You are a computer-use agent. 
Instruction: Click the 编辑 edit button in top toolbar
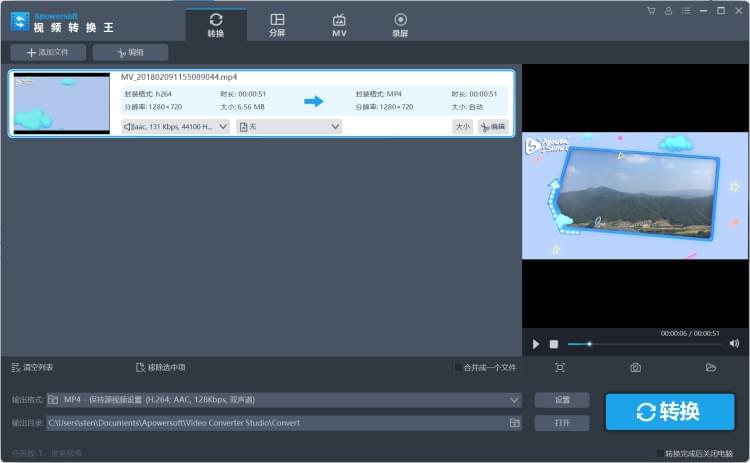[x=130, y=53]
